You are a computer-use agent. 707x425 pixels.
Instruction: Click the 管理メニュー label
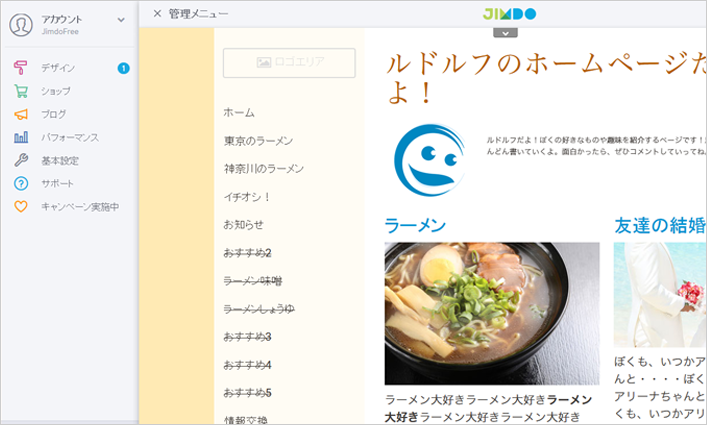tap(198, 14)
